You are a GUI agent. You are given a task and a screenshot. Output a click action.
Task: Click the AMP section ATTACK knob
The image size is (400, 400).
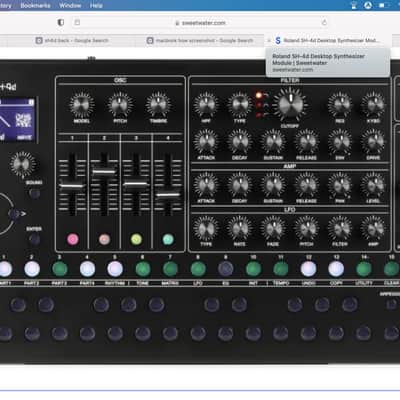pyautogui.click(x=206, y=185)
